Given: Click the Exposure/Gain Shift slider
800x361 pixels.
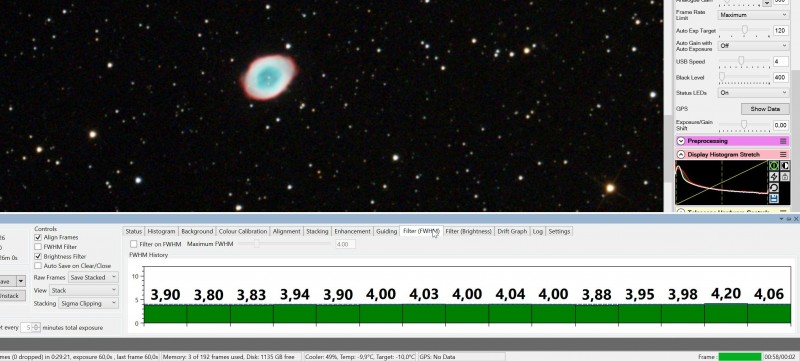Looking at the screenshot, I should 744,124.
